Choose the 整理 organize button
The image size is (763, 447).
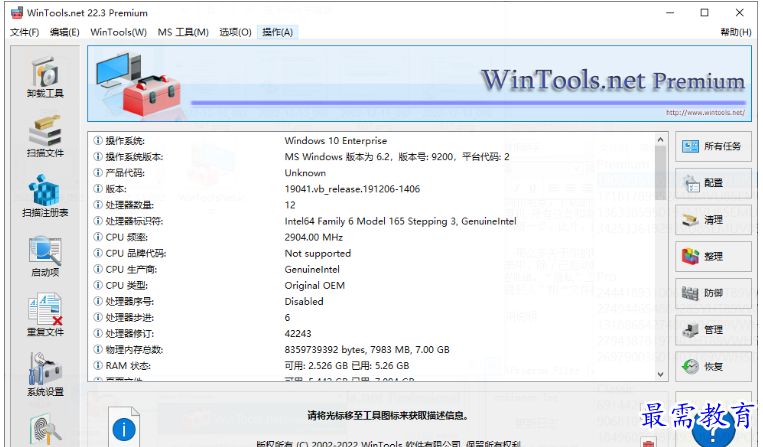coord(713,256)
